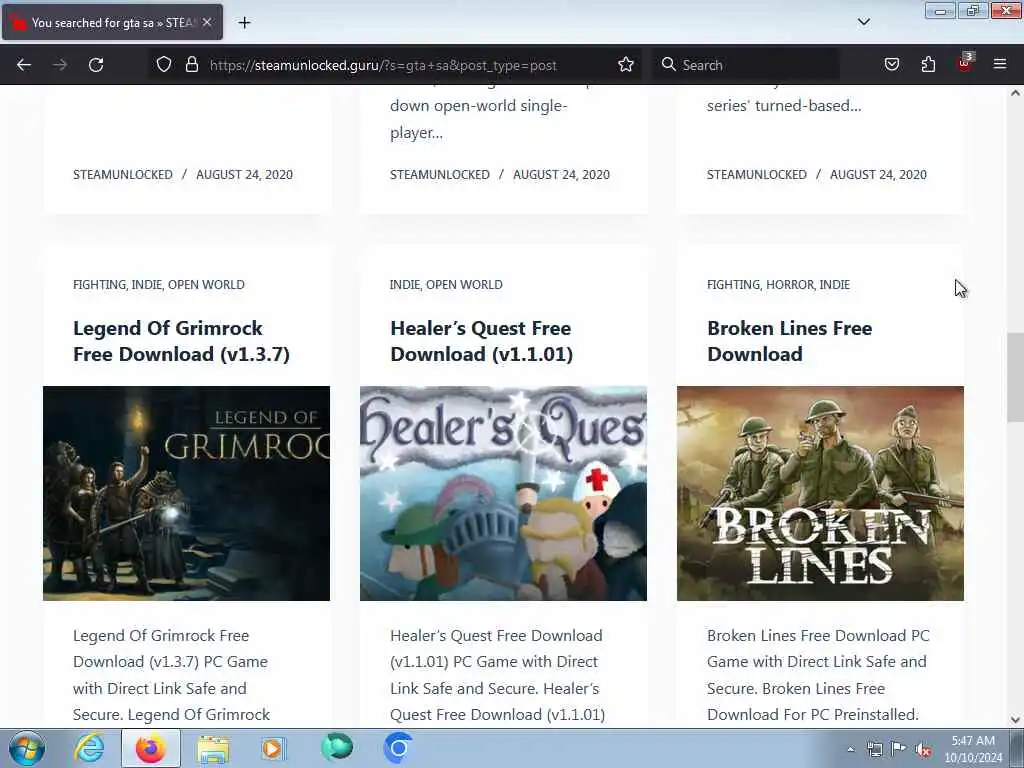
Task: Click the scrollbar down arrow
Action: [x=1015, y=720]
